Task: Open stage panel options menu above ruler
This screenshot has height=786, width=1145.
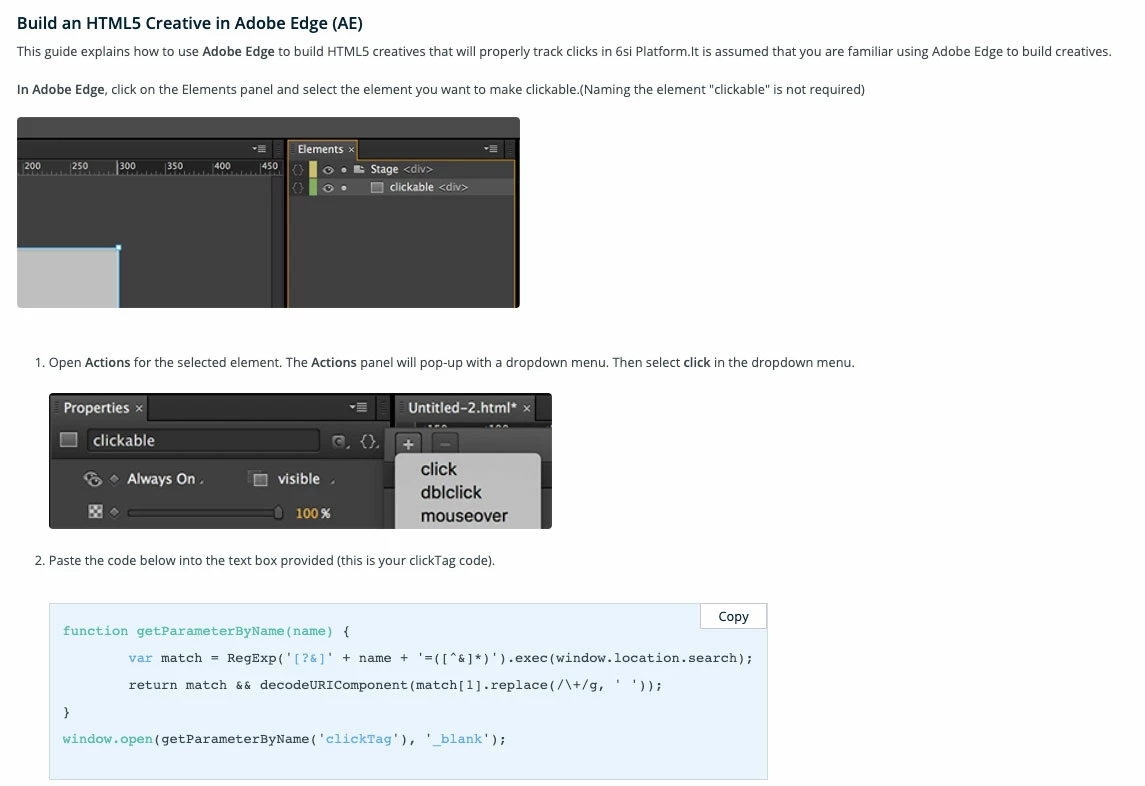Action: point(259,149)
